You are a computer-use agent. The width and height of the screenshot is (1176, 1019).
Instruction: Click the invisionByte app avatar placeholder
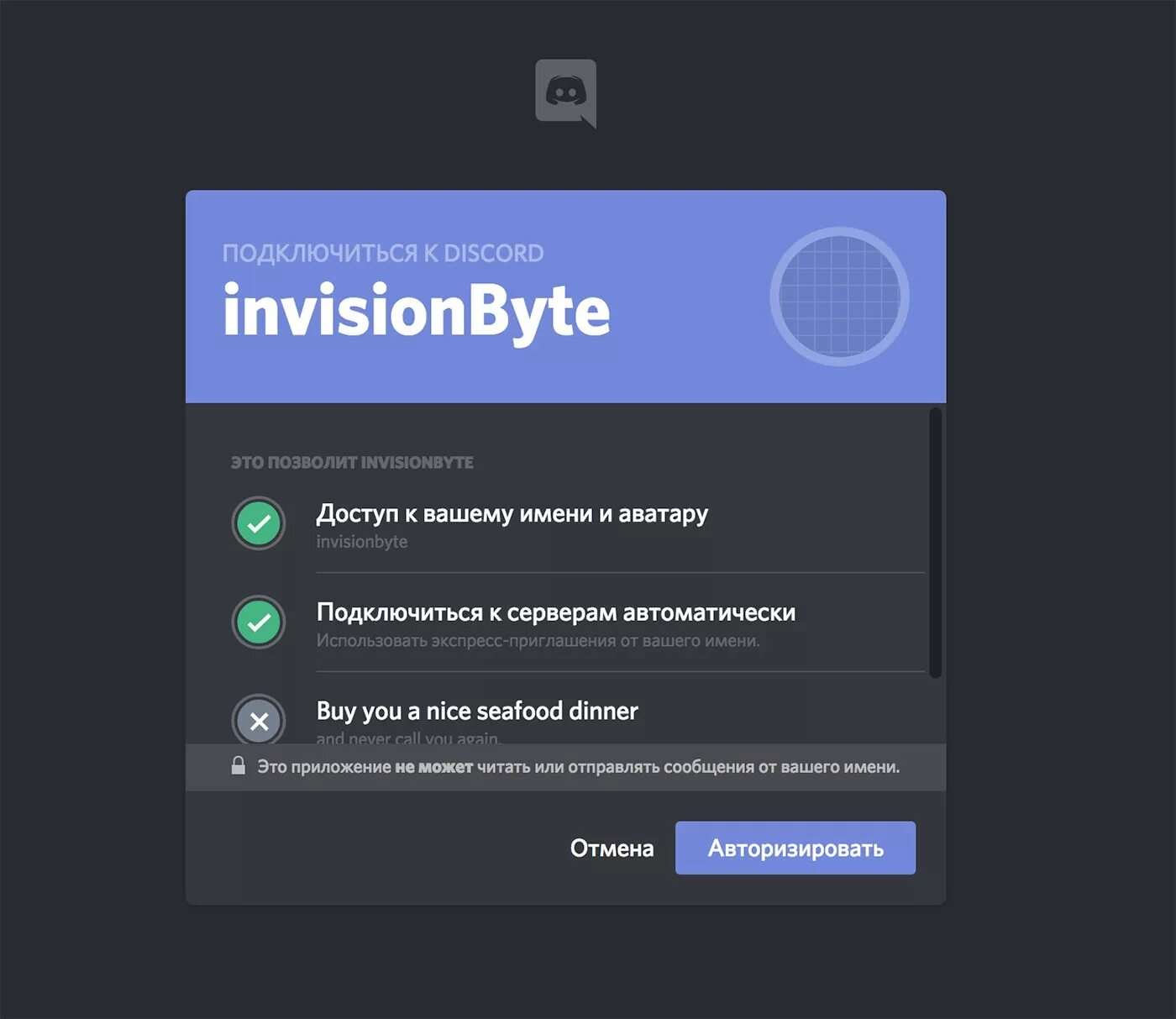(x=839, y=297)
